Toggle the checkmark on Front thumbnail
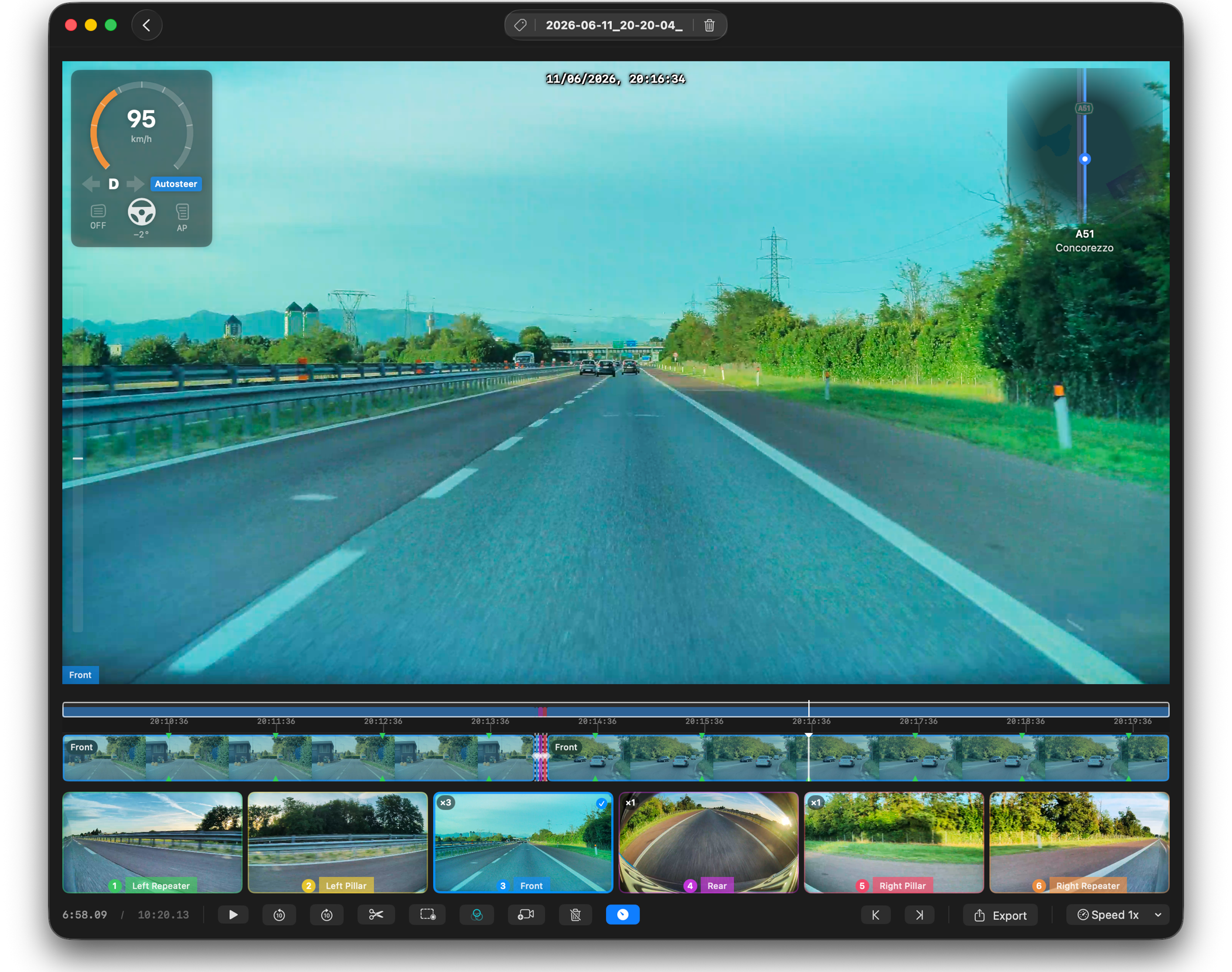Image resolution: width=1232 pixels, height=972 pixels. 601,803
